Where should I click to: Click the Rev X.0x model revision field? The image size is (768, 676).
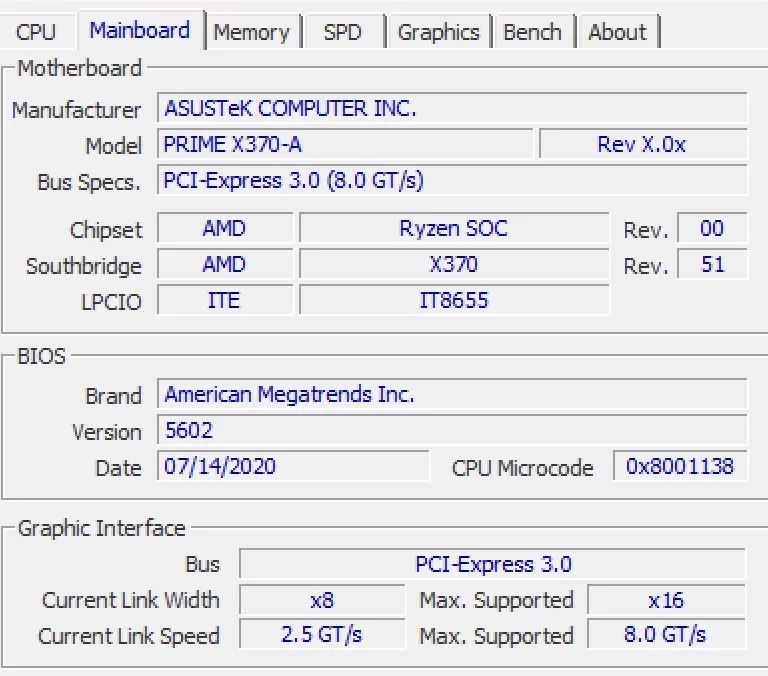[x=643, y=144]
